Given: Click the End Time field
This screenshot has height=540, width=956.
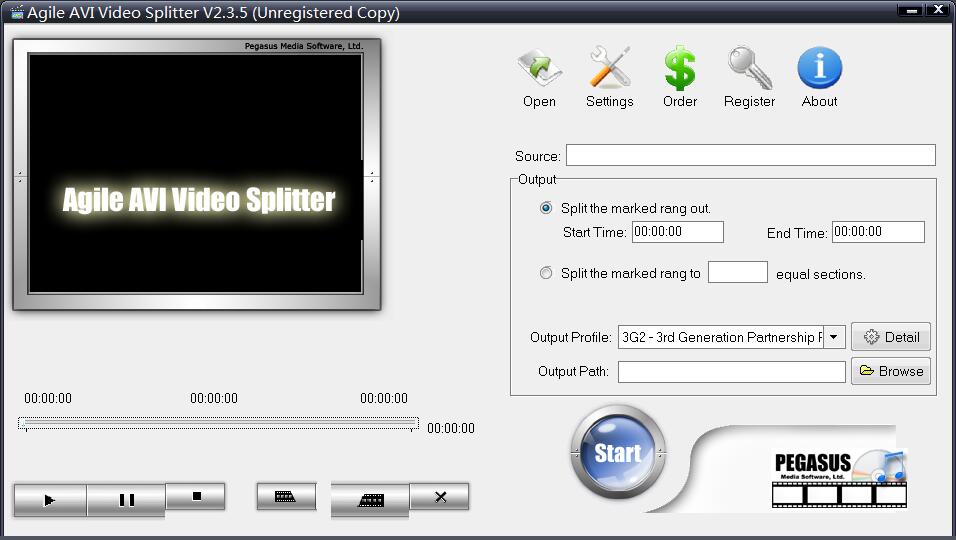Looking at the screenshot, I should coord(878,232).
